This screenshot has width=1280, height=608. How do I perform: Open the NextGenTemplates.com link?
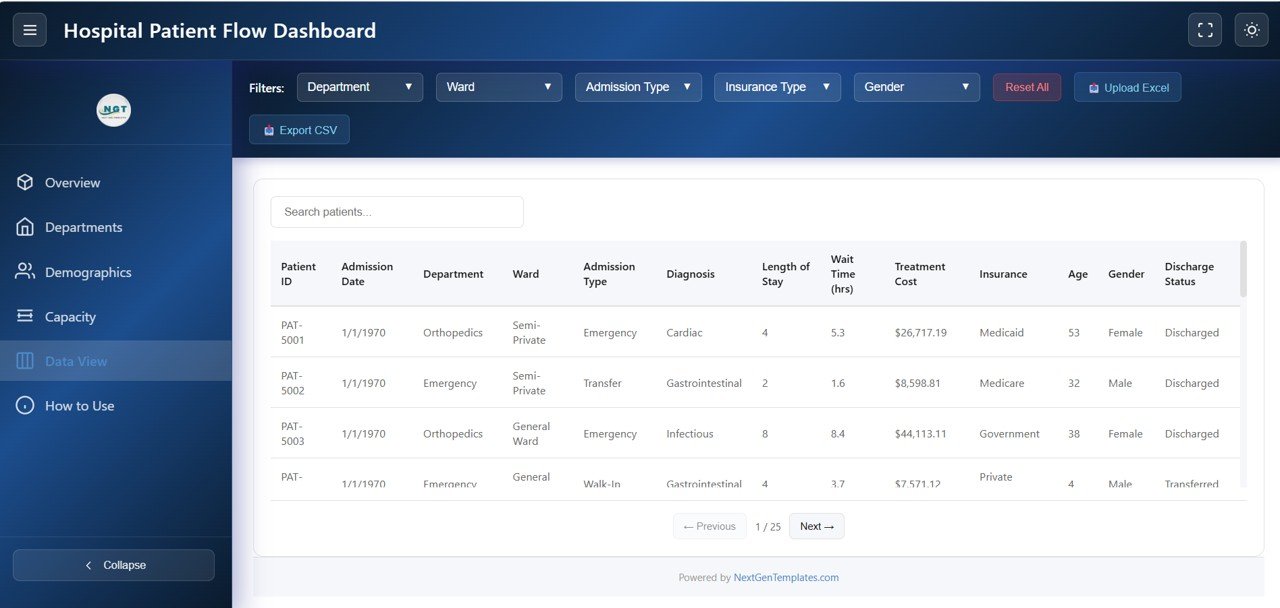tap(786, 577)
